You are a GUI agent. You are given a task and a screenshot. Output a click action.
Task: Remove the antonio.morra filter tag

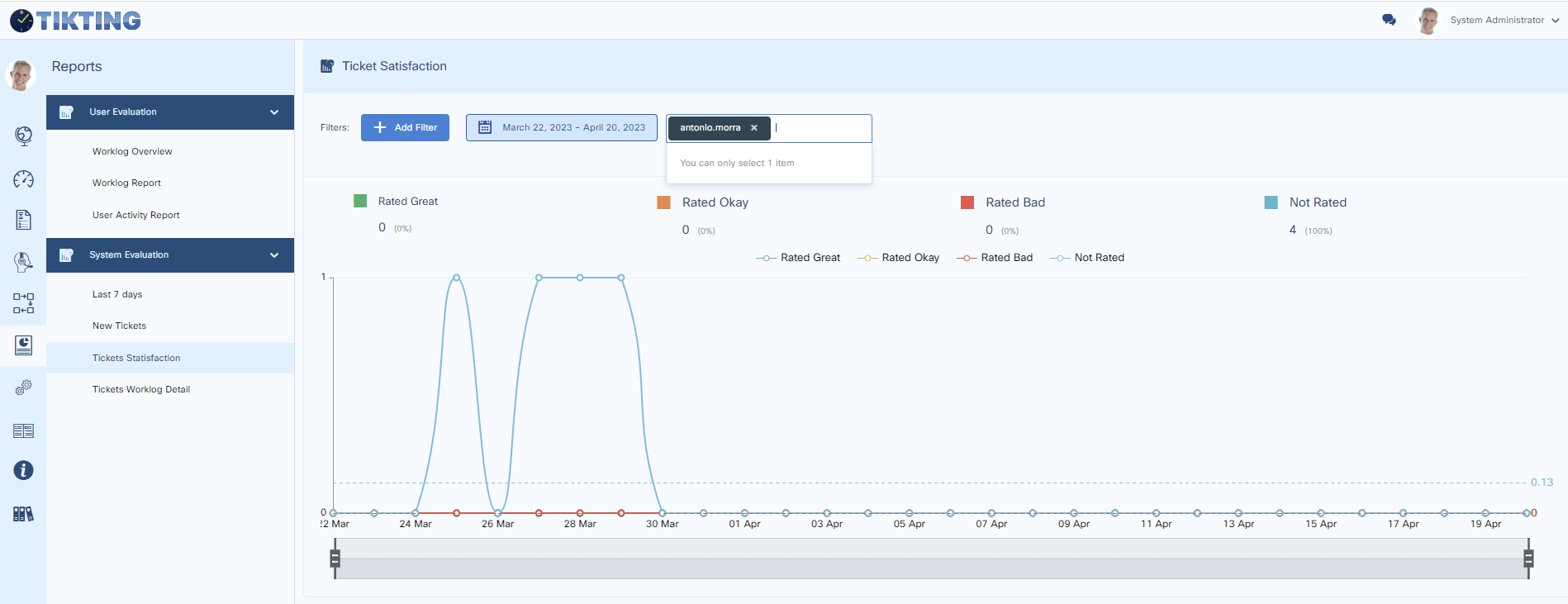coord(753,128)
